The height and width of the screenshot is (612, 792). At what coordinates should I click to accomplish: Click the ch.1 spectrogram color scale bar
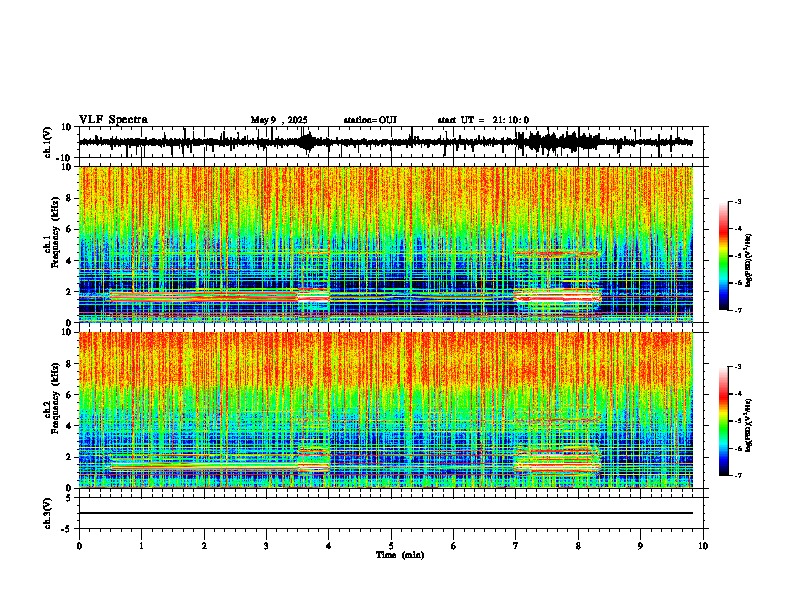point(723,256)
